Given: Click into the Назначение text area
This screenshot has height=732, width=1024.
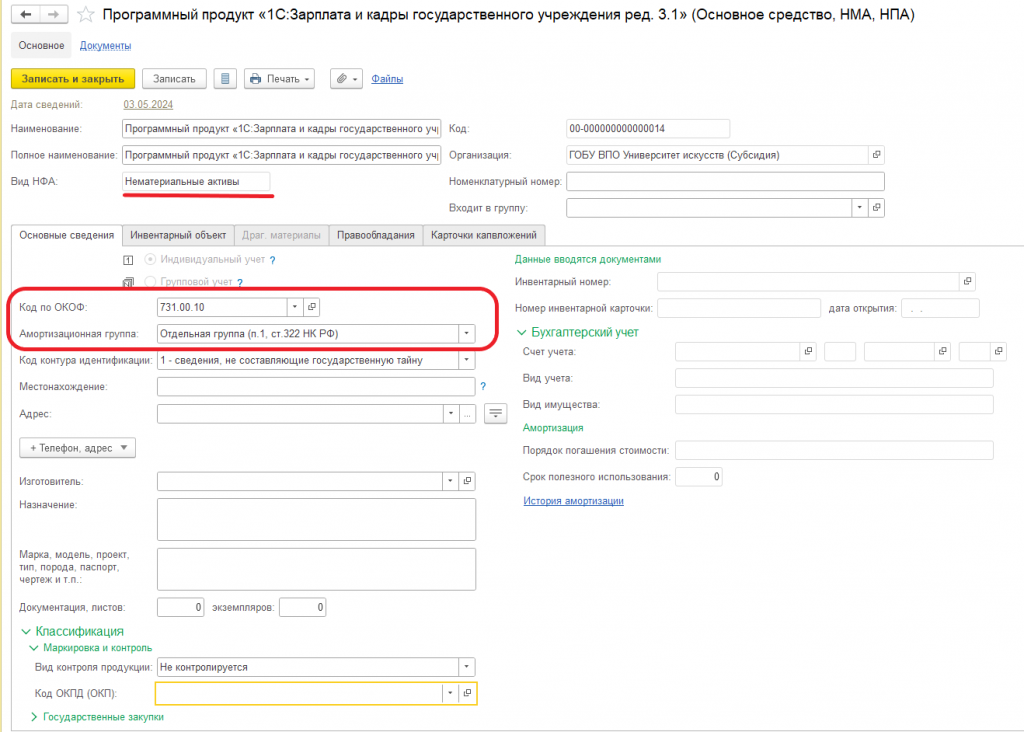Looking at the screenshot, I should tap(316, 520).
